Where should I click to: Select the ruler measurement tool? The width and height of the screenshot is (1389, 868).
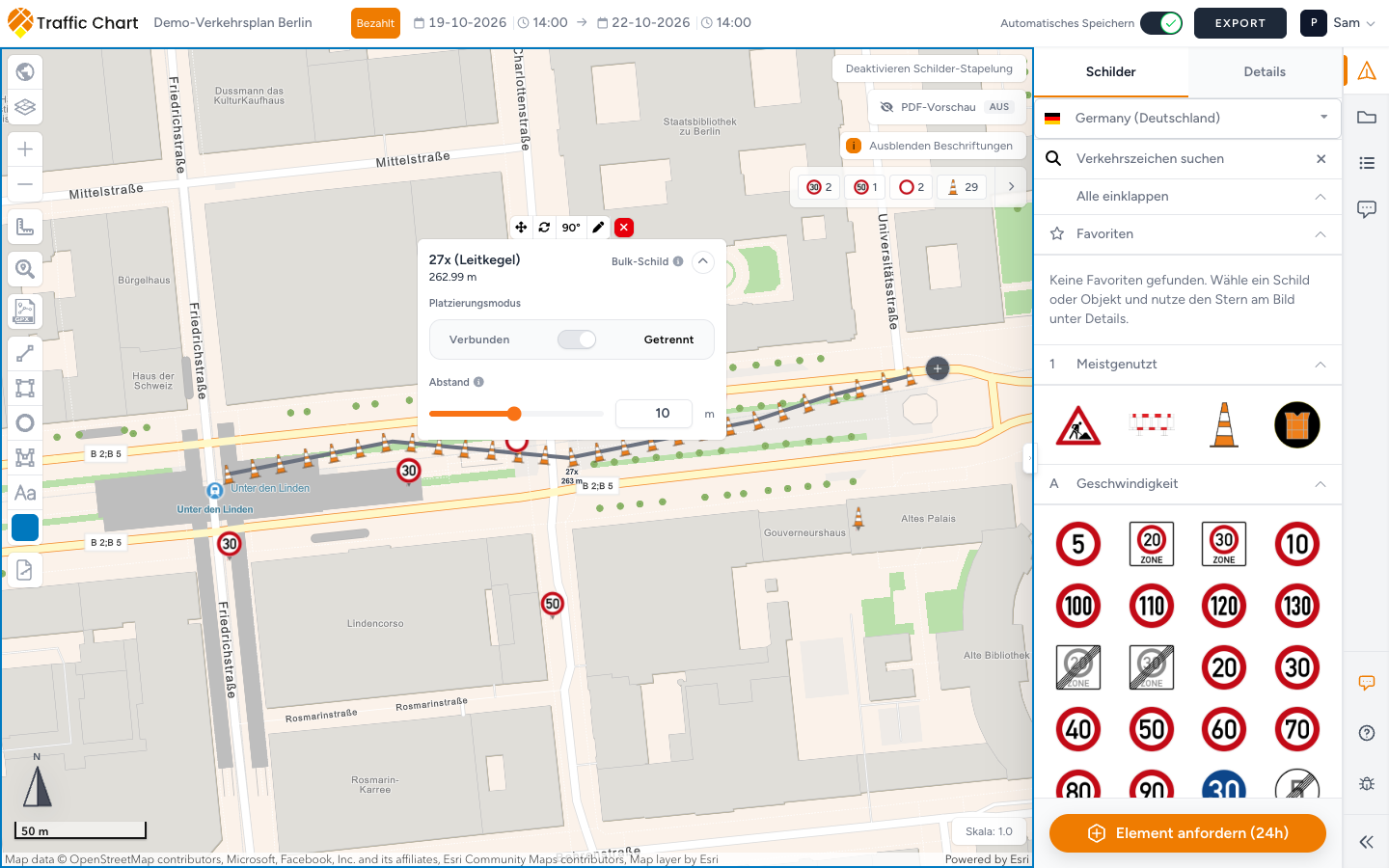click(25, 228)
